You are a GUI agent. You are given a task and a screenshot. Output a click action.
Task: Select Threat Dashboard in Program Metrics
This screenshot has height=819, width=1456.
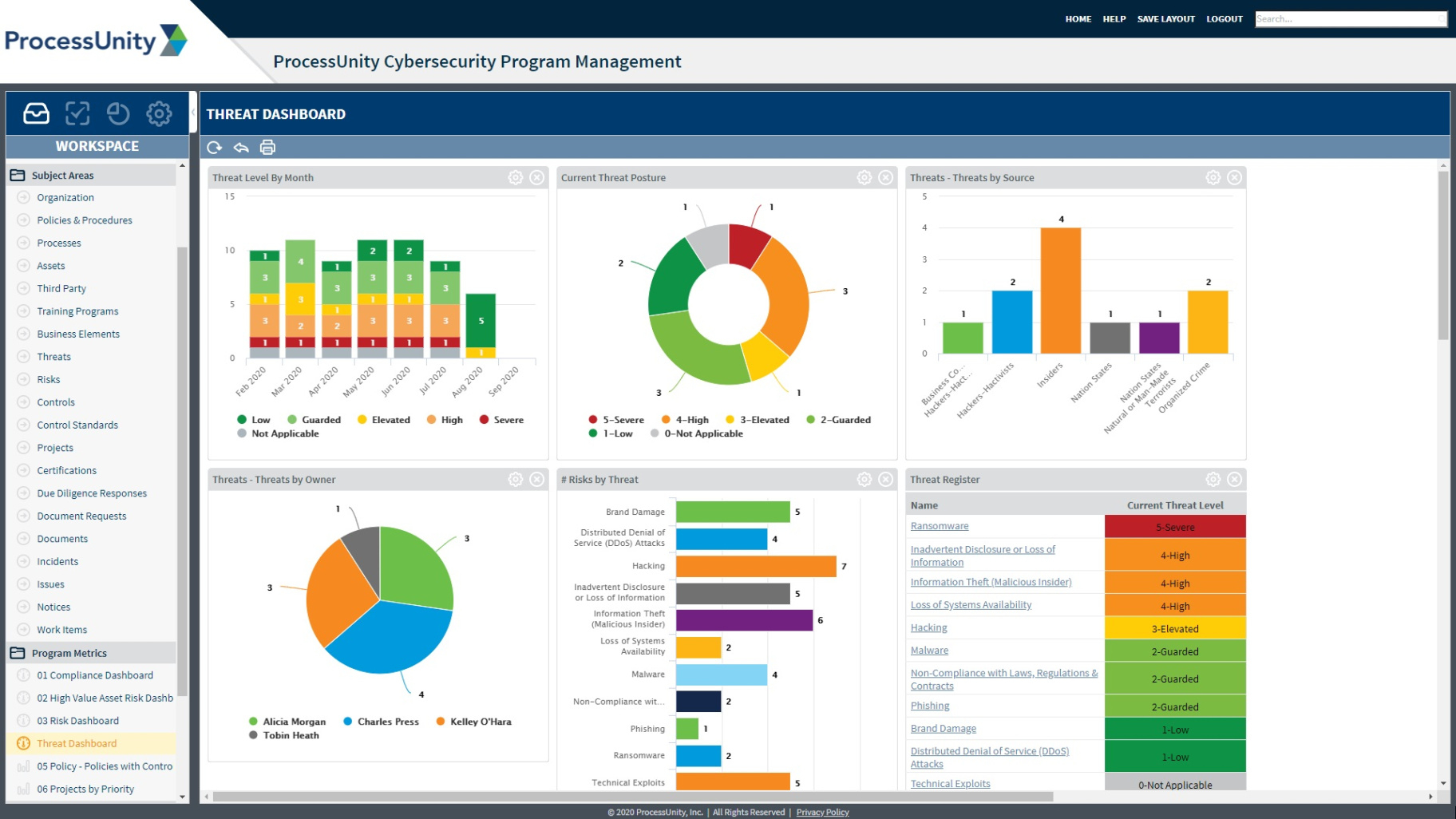[77, 743]
